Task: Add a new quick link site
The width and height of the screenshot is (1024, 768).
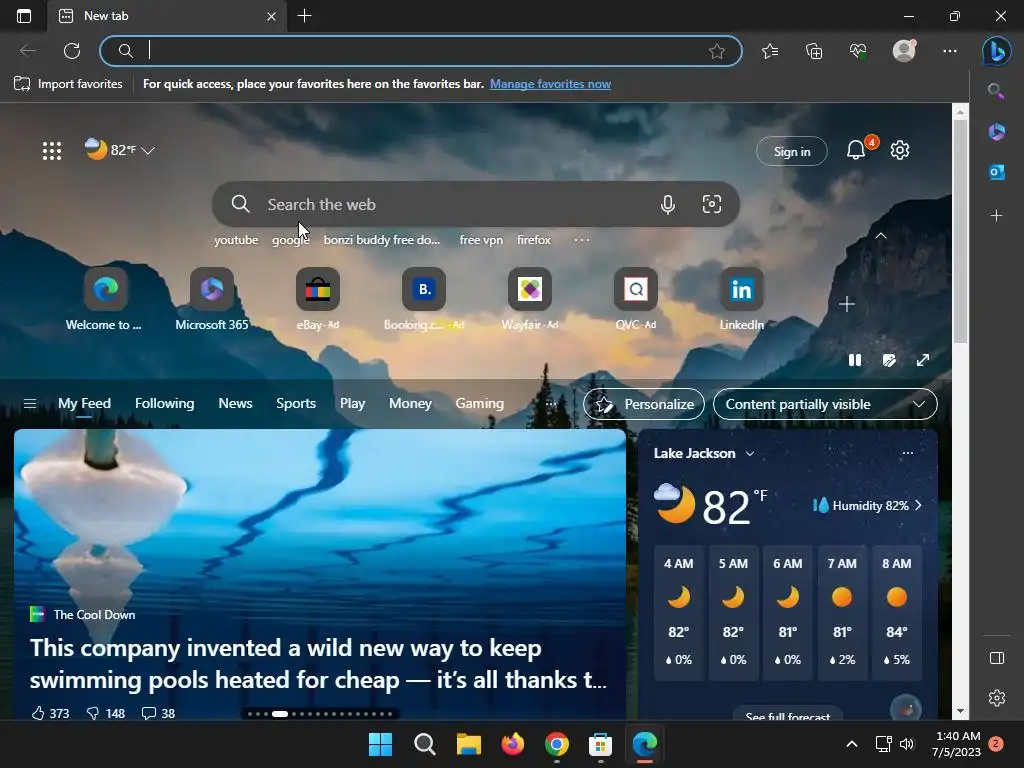Action: [846, 304]
